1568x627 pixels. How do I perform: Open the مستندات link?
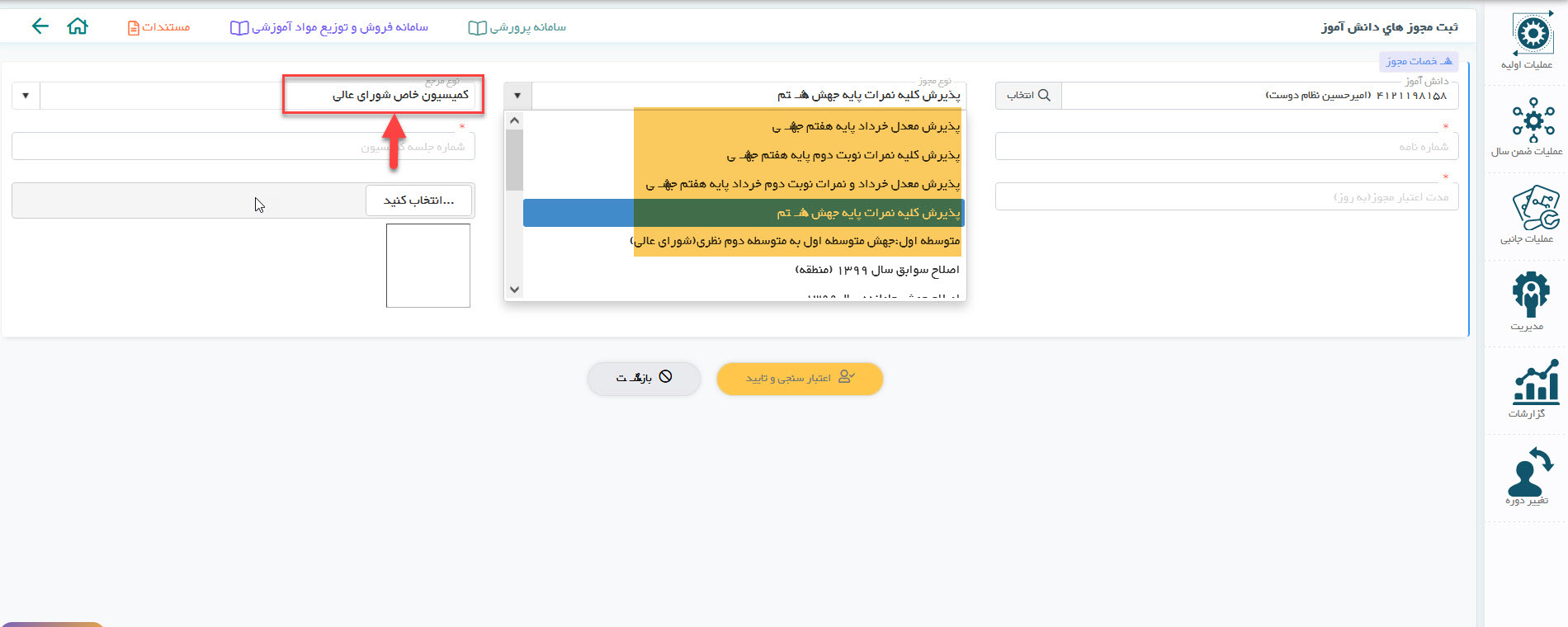click(159, 27)
